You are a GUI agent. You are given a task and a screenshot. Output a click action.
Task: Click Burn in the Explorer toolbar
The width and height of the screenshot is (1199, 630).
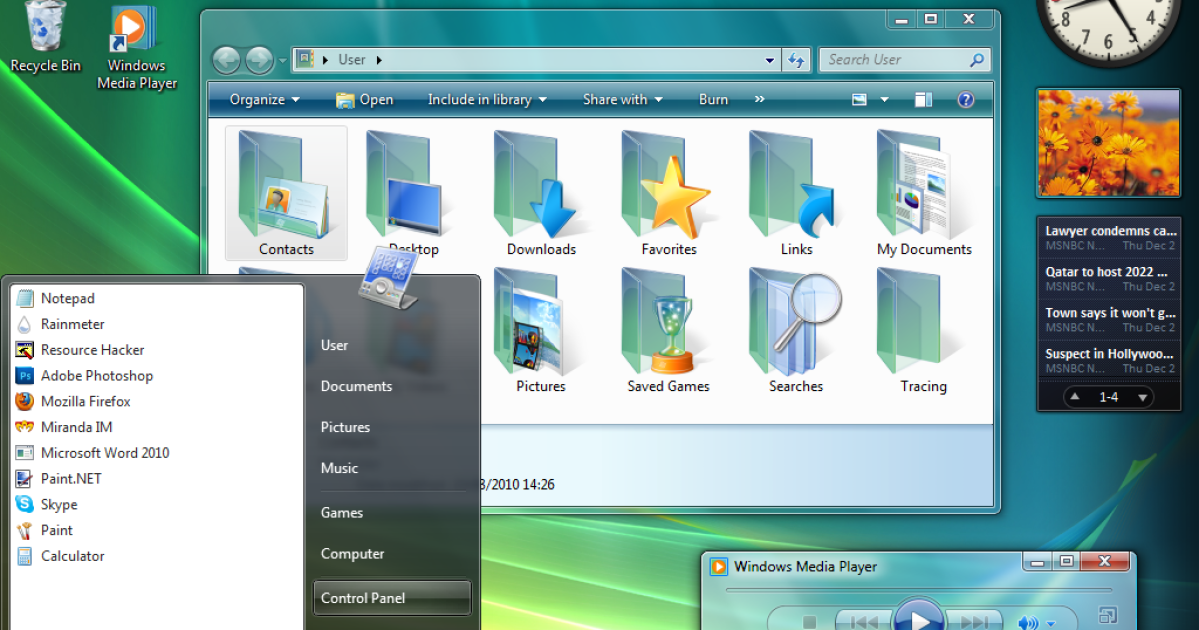713,99
